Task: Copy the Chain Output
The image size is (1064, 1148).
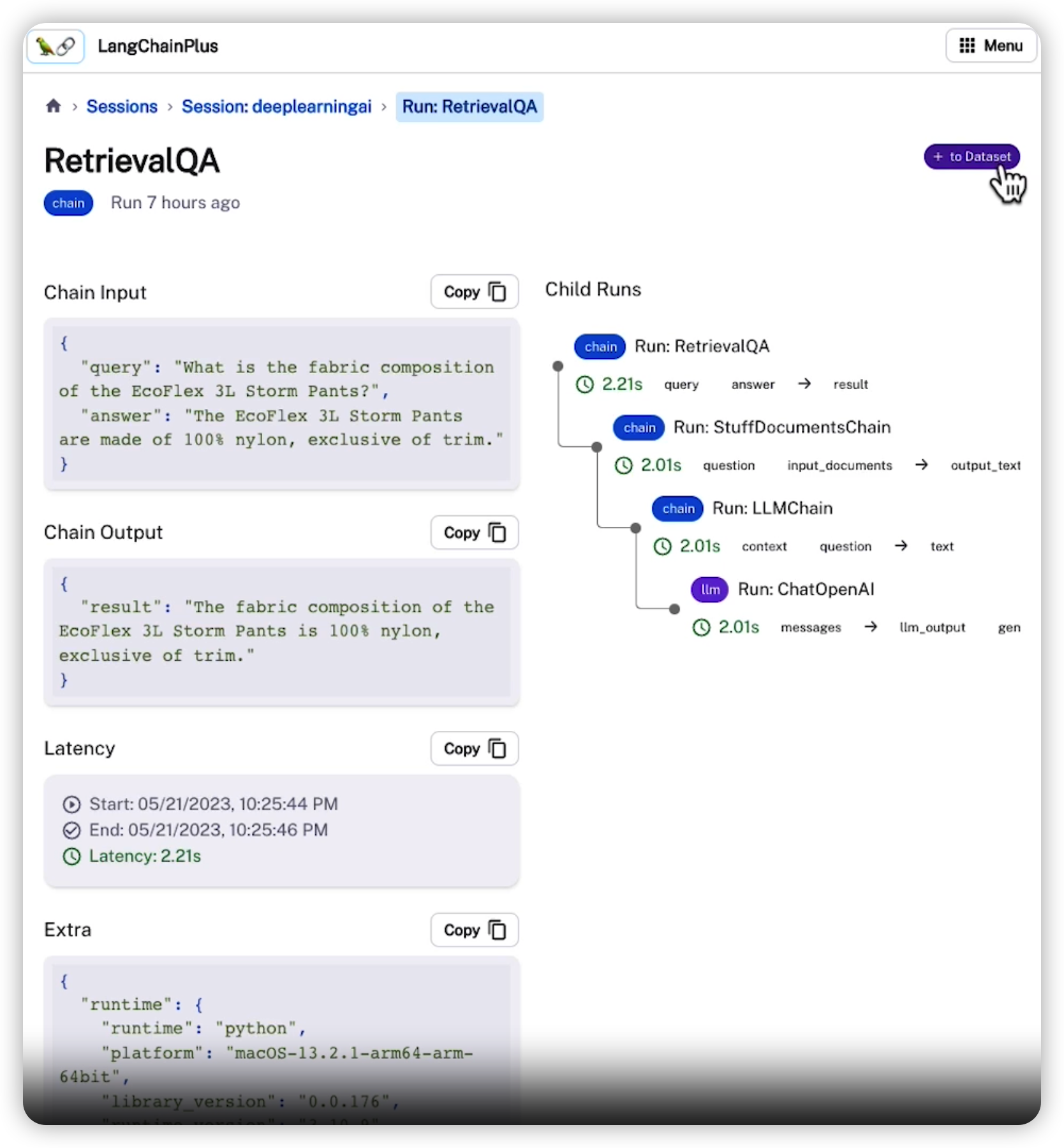Action: coord(475,533)
